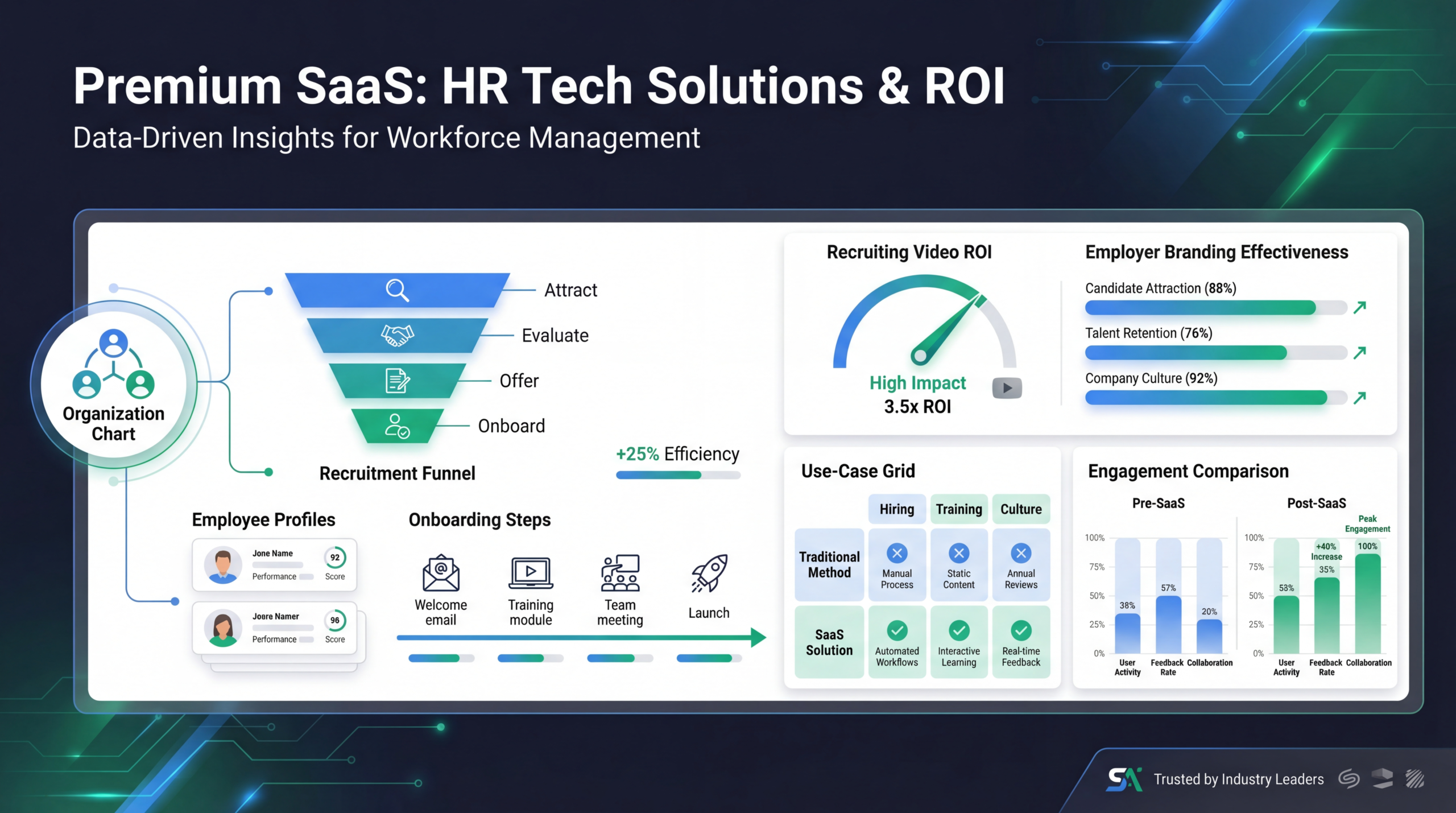This screenshot has width=1456, height=813.
Task: Click the Organization Chart people icon
Action: [x=114, y=364]
